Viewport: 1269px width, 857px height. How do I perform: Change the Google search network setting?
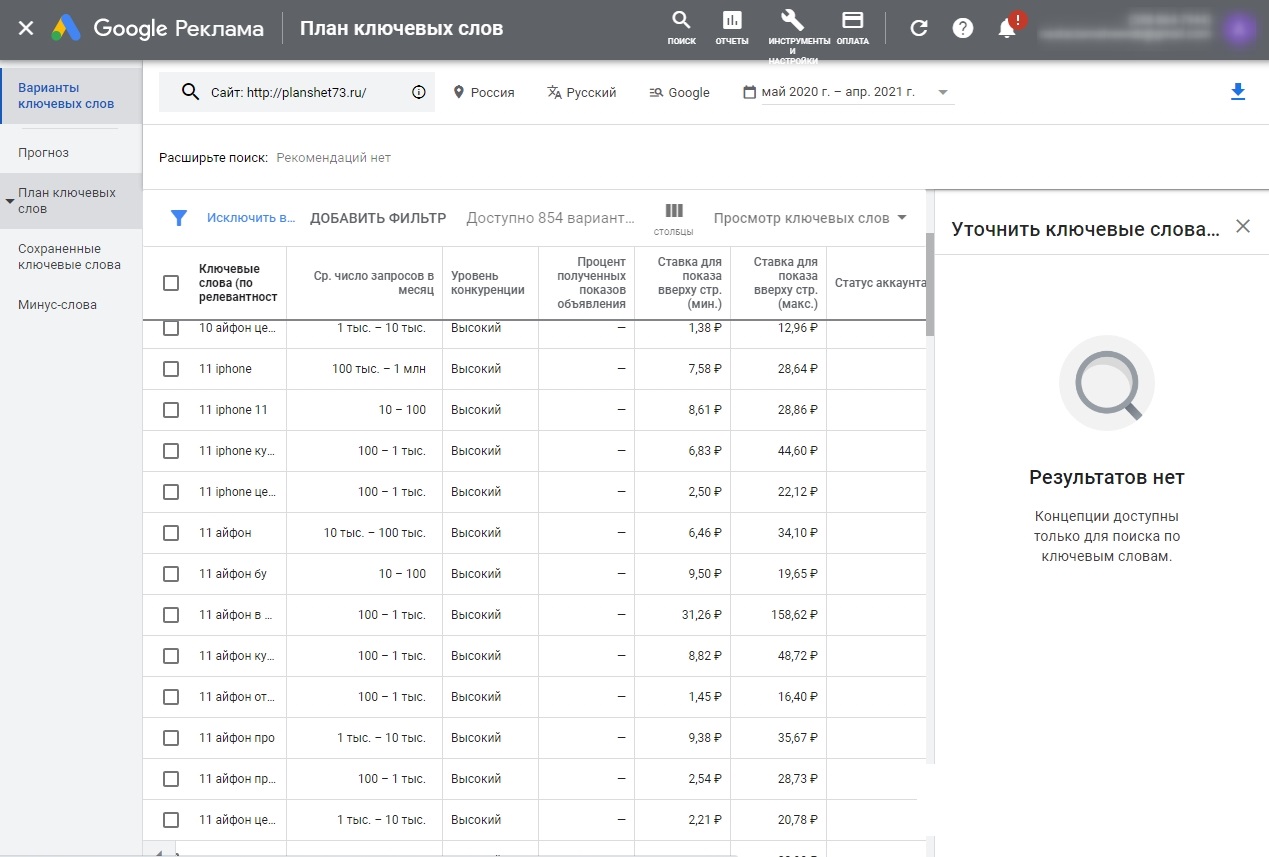[679, 92]
